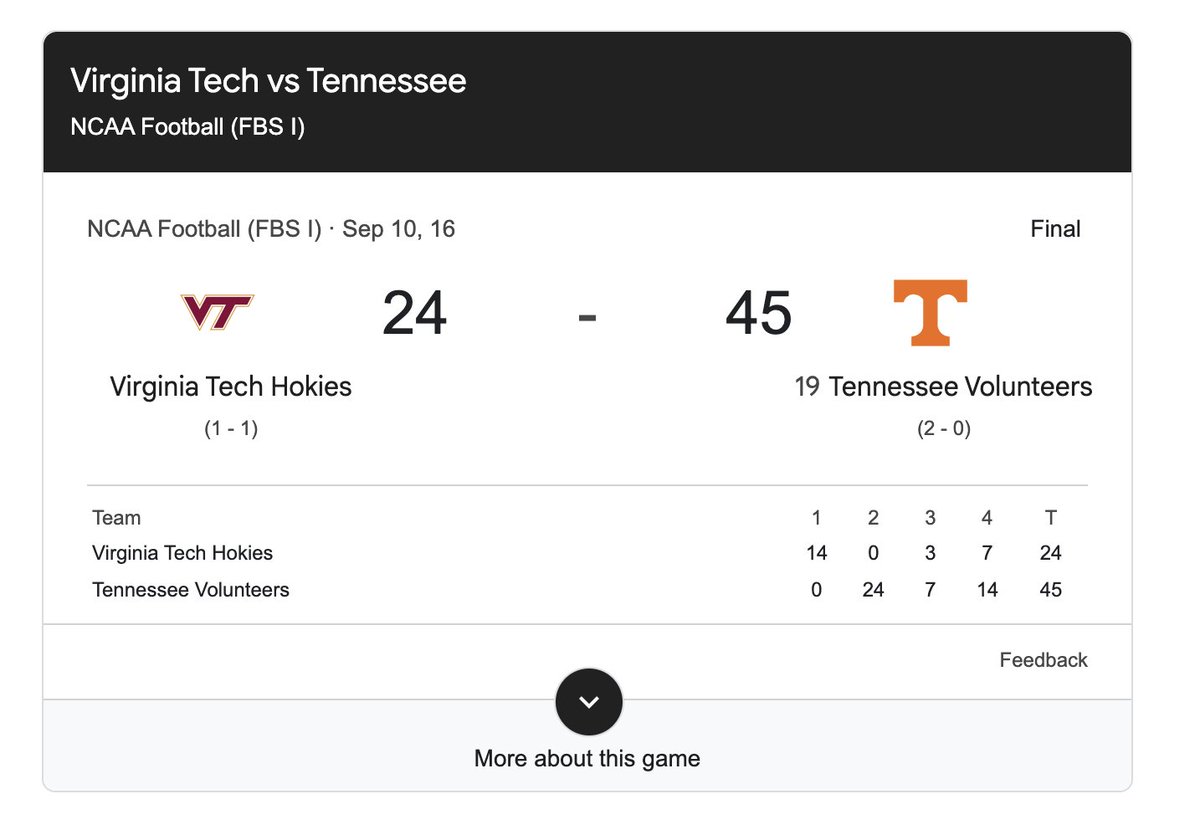Select the Virginia Tech Hokies team name
The image size is (1200, 830).
(231, 386)
